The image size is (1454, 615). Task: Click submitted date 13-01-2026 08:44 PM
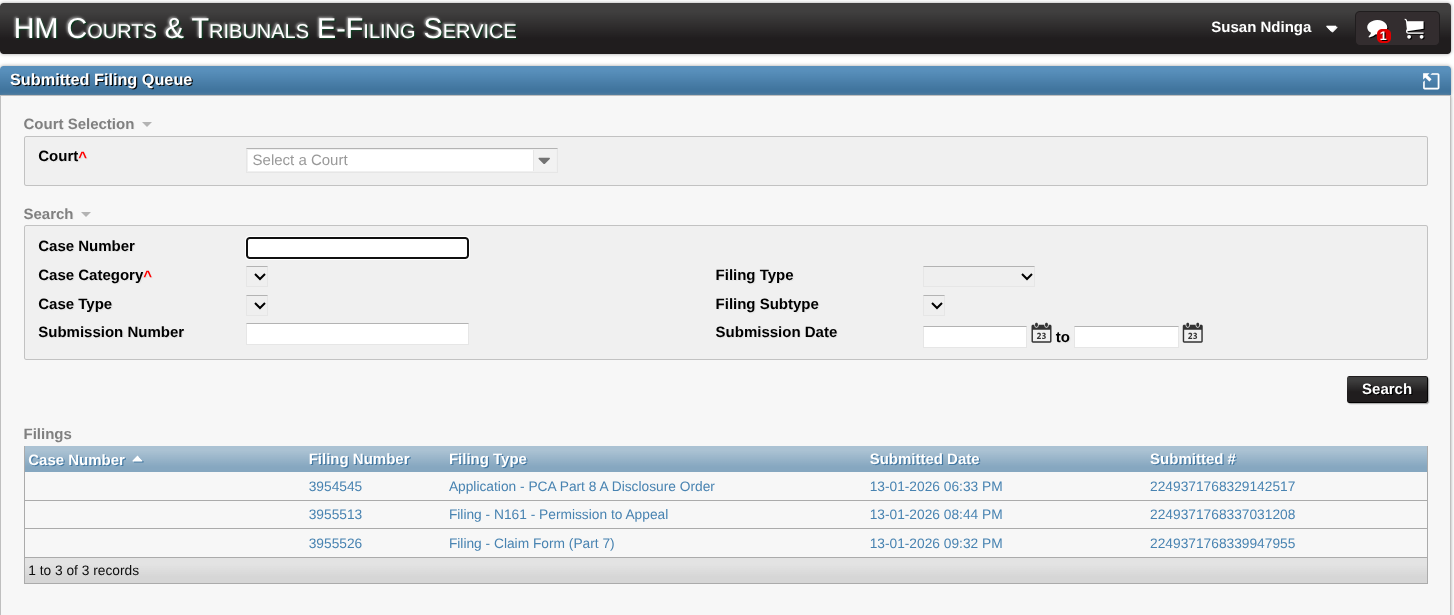tap(936, 515)
